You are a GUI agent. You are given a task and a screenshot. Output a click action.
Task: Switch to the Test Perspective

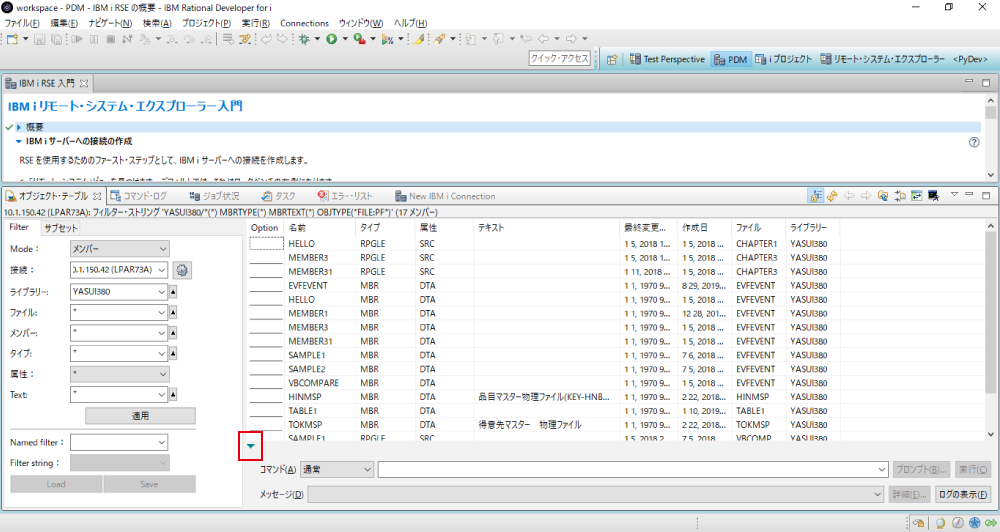[x=667, y=59]
